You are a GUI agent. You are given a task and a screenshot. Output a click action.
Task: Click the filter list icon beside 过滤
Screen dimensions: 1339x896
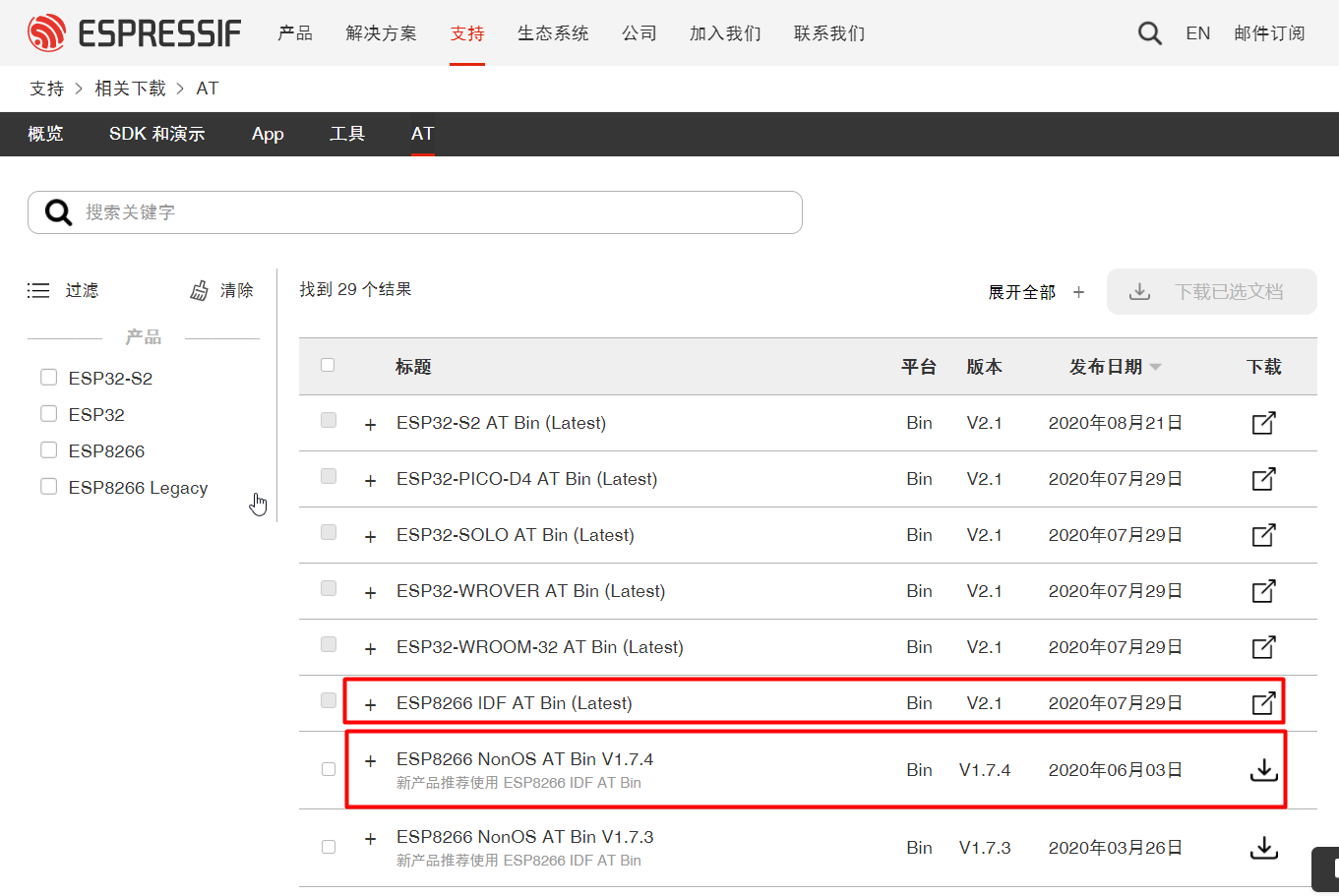37,289
